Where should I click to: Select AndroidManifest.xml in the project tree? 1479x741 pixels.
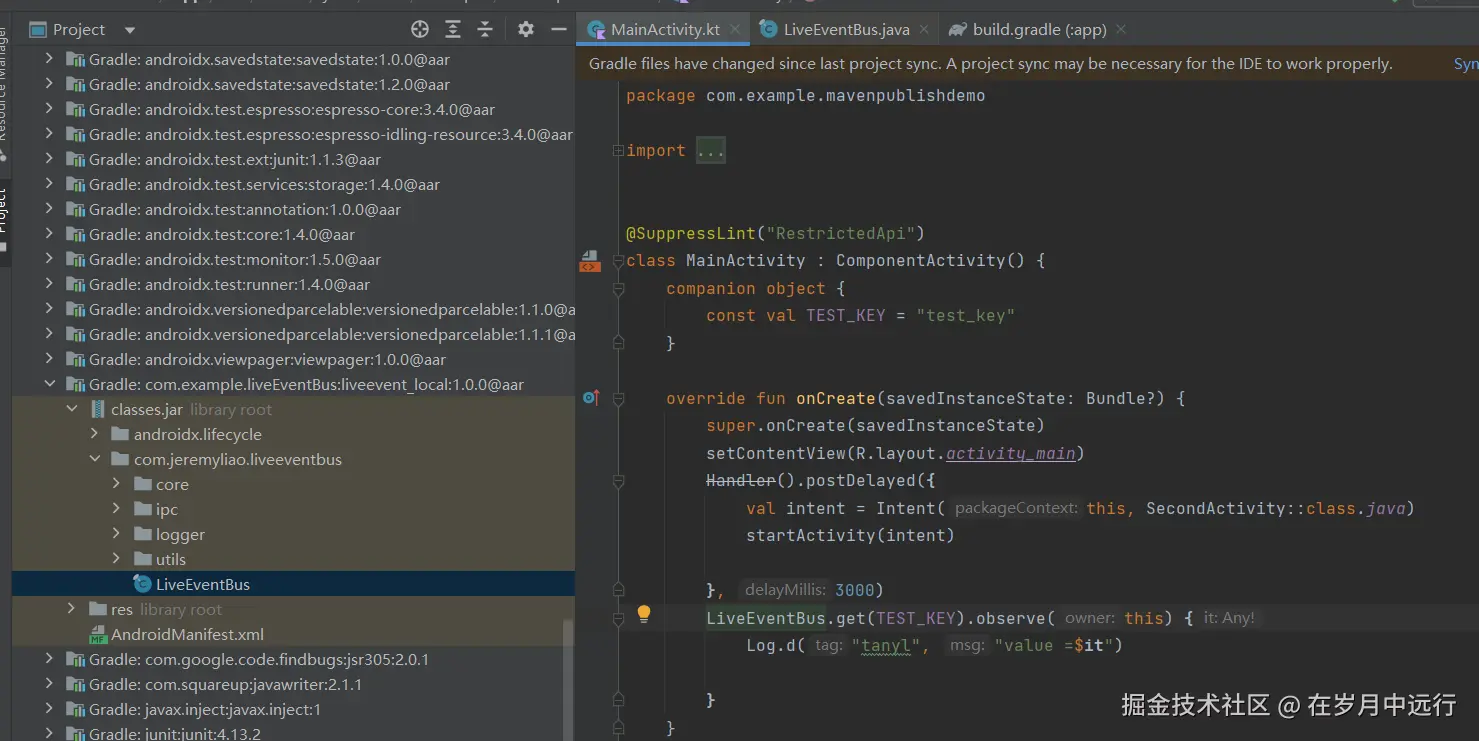coord(187,634)
